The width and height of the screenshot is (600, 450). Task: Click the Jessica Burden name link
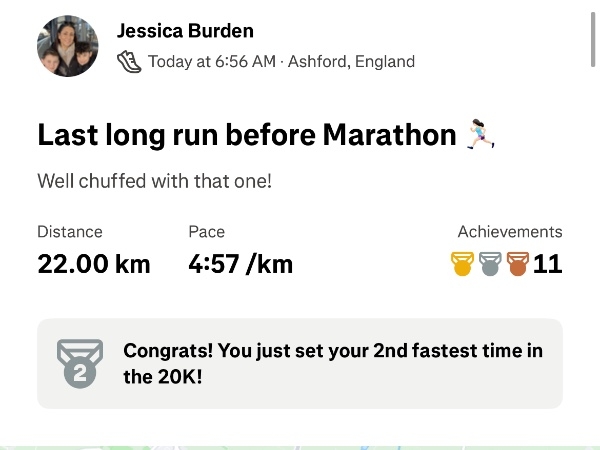[x=185, y=31]
